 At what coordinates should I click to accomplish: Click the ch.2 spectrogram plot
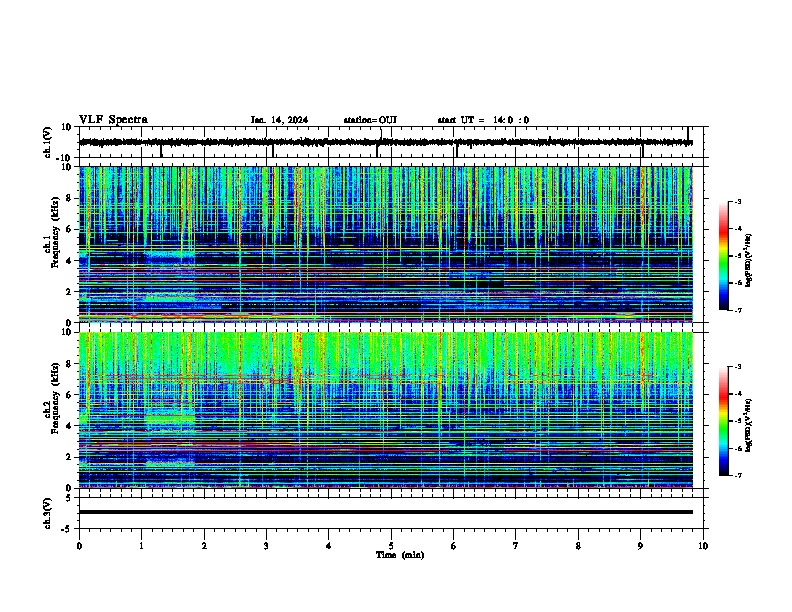click(386, 410)
